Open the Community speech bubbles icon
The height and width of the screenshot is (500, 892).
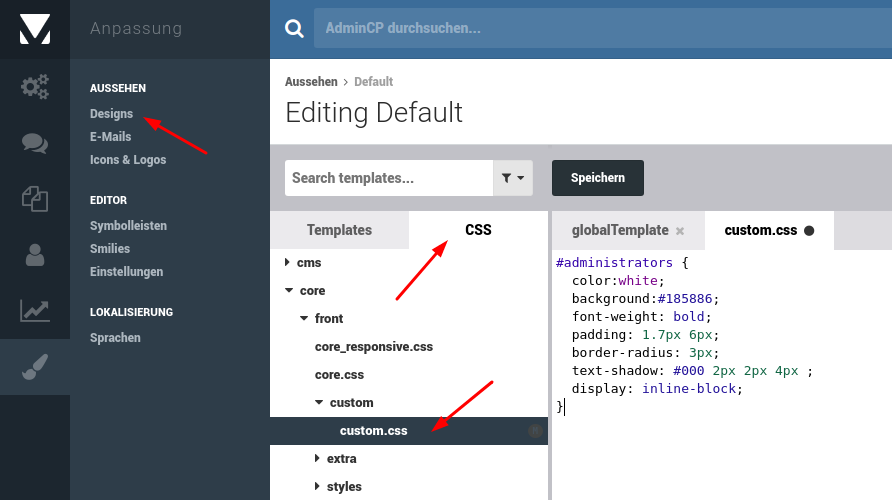tap(35, 143)
